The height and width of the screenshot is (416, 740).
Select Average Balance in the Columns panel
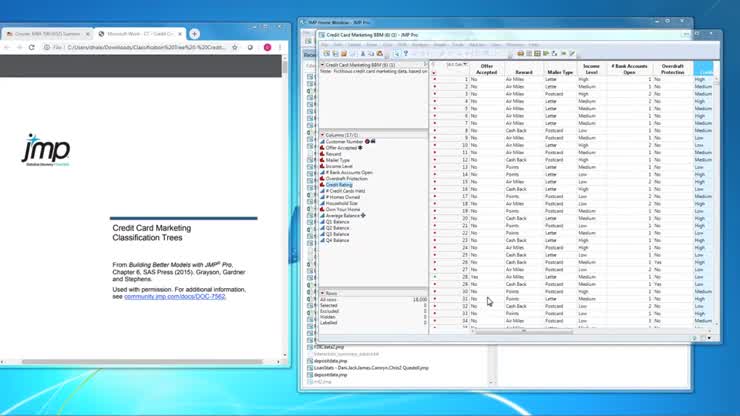coord(342,215)
